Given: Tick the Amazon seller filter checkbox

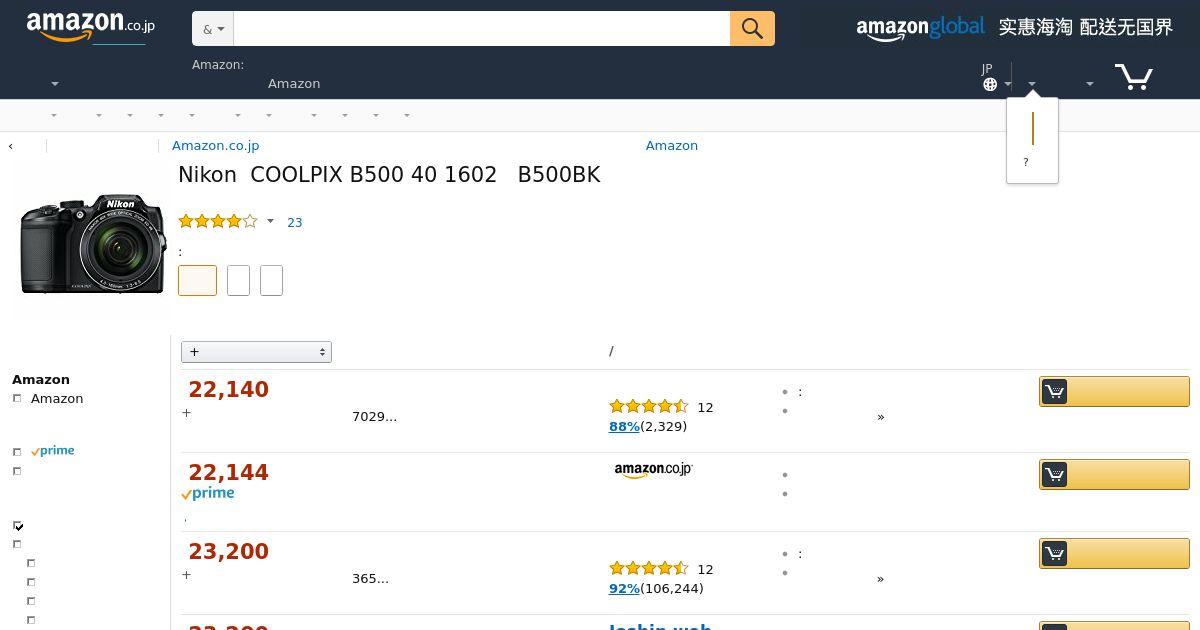Looking at the screenshot, I should [17, 399].
